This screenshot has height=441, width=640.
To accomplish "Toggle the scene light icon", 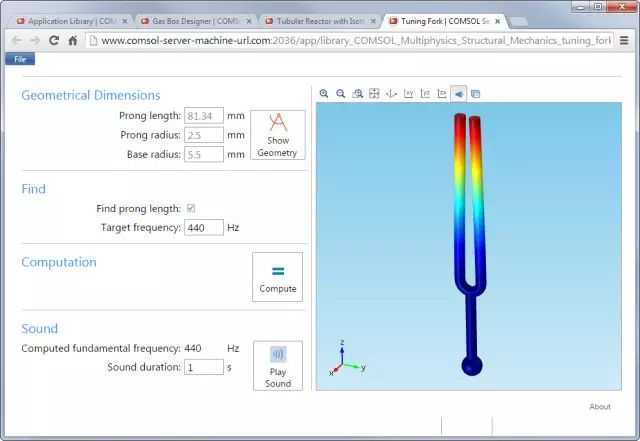I will click(x=458, y=94).
